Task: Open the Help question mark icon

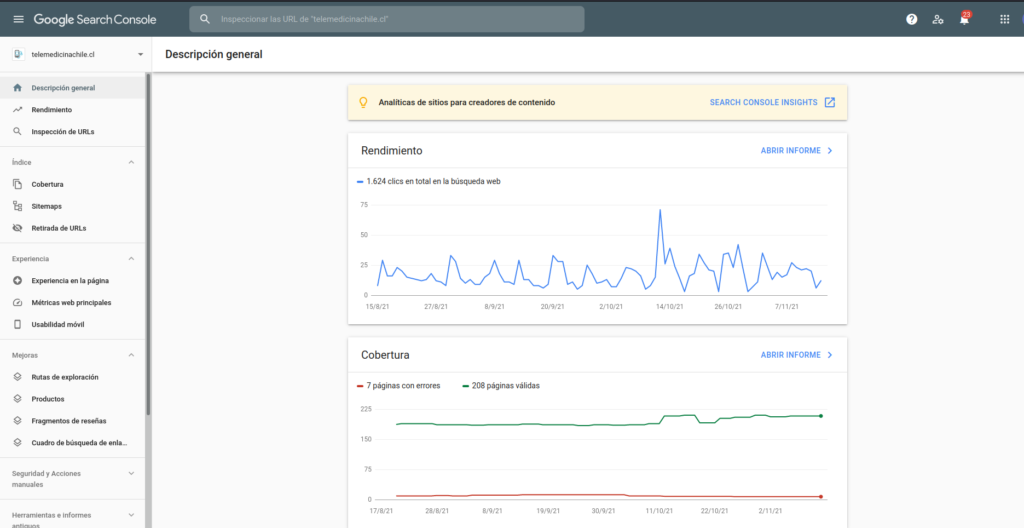Action: (912, 19)
